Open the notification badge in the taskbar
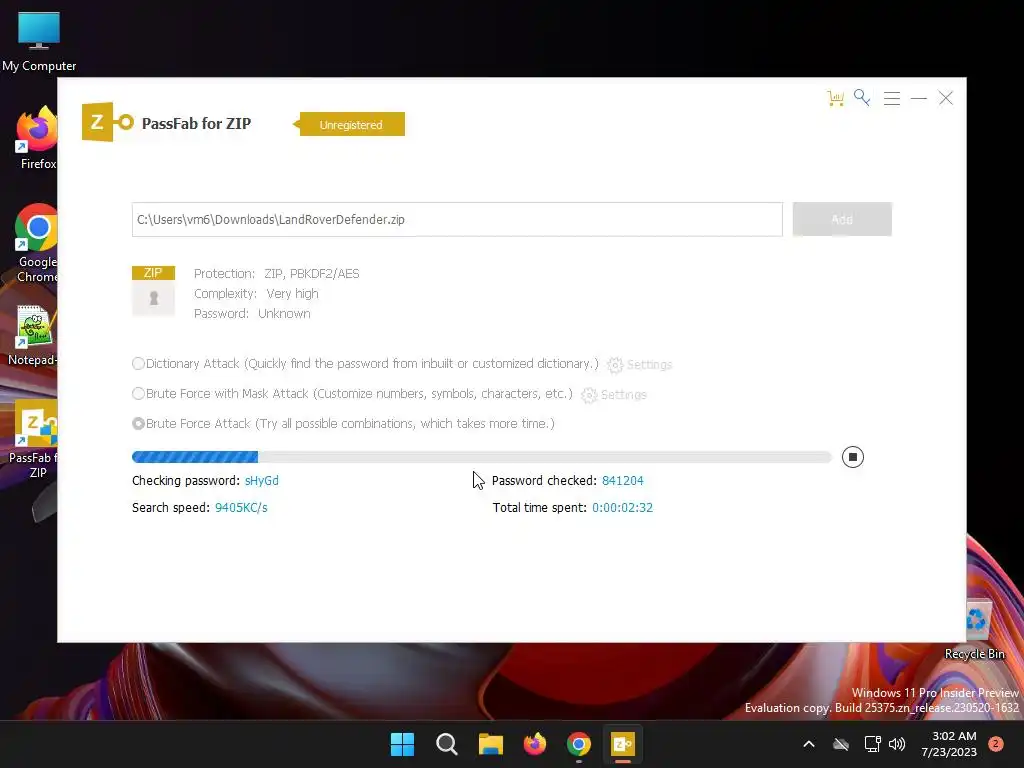 pos(996,744)
